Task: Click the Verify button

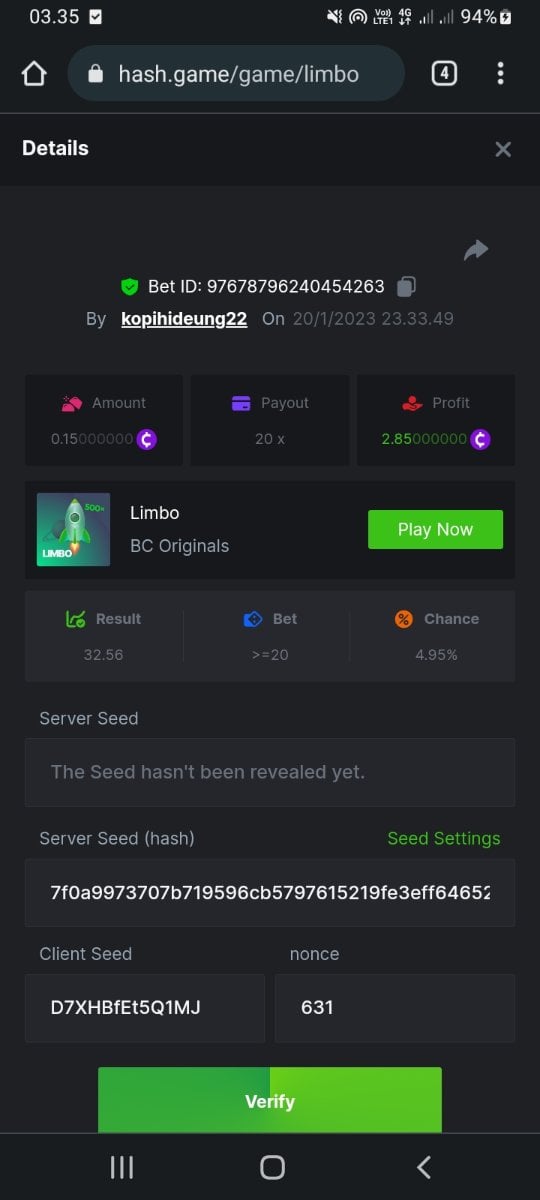Action: (x=270, y=1100)
